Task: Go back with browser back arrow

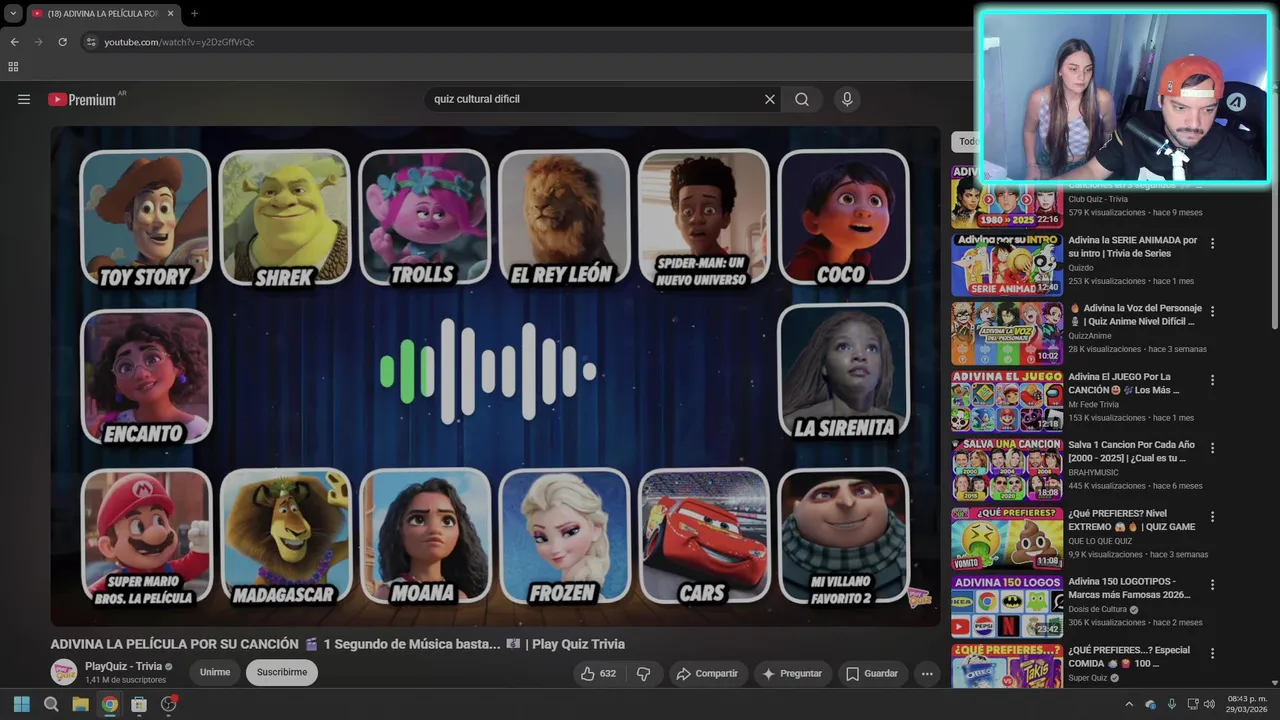Action: (14, 42)
